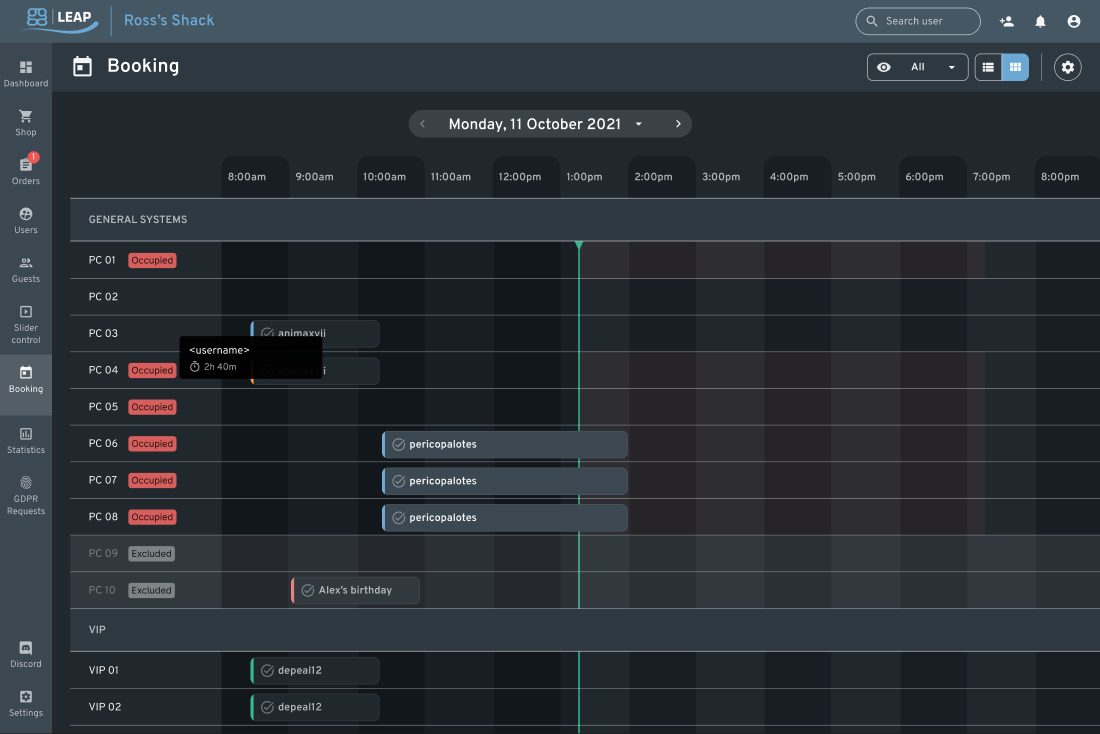Click the confirmed check icon on PC 08 booking
The width and height of the screenshot is (1100, 734).
(398, 517)
